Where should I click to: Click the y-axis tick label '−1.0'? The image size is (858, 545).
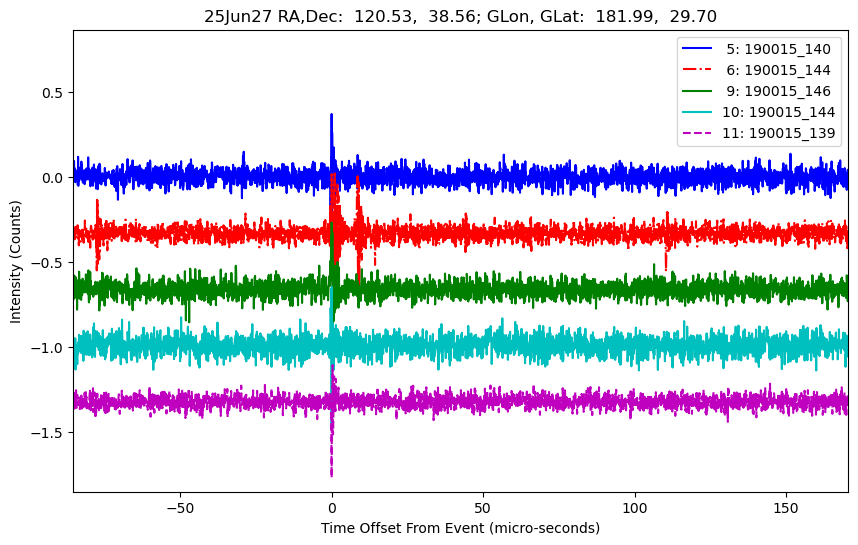[48, 348]
